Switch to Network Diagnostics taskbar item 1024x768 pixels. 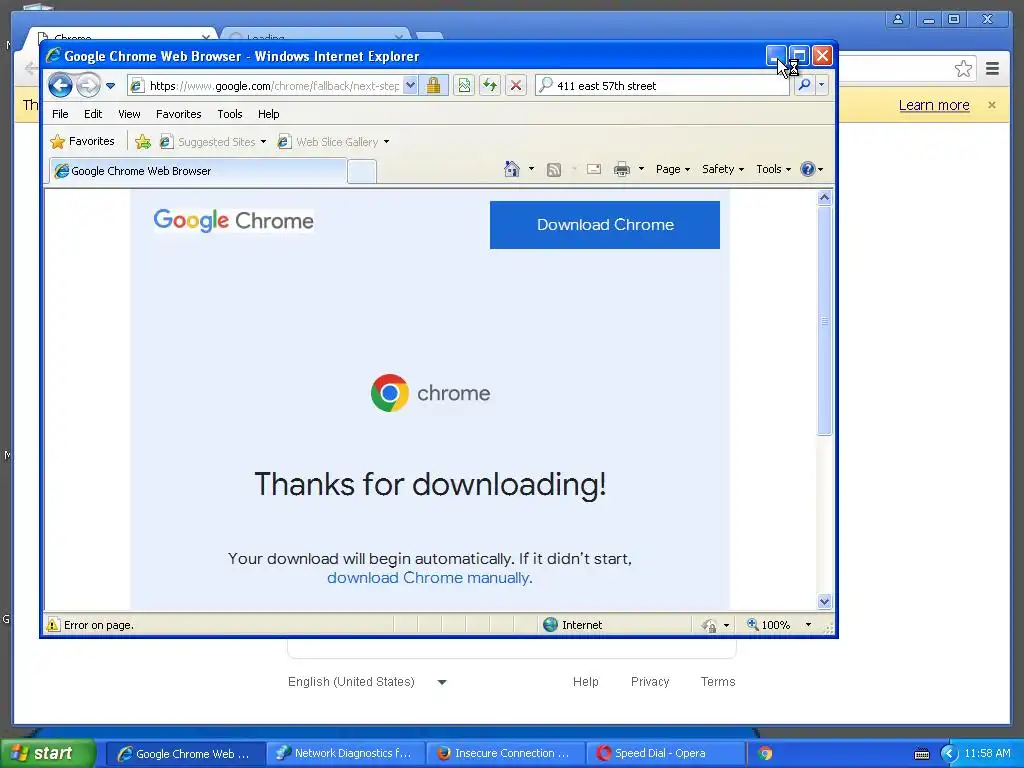pos(345,754)
